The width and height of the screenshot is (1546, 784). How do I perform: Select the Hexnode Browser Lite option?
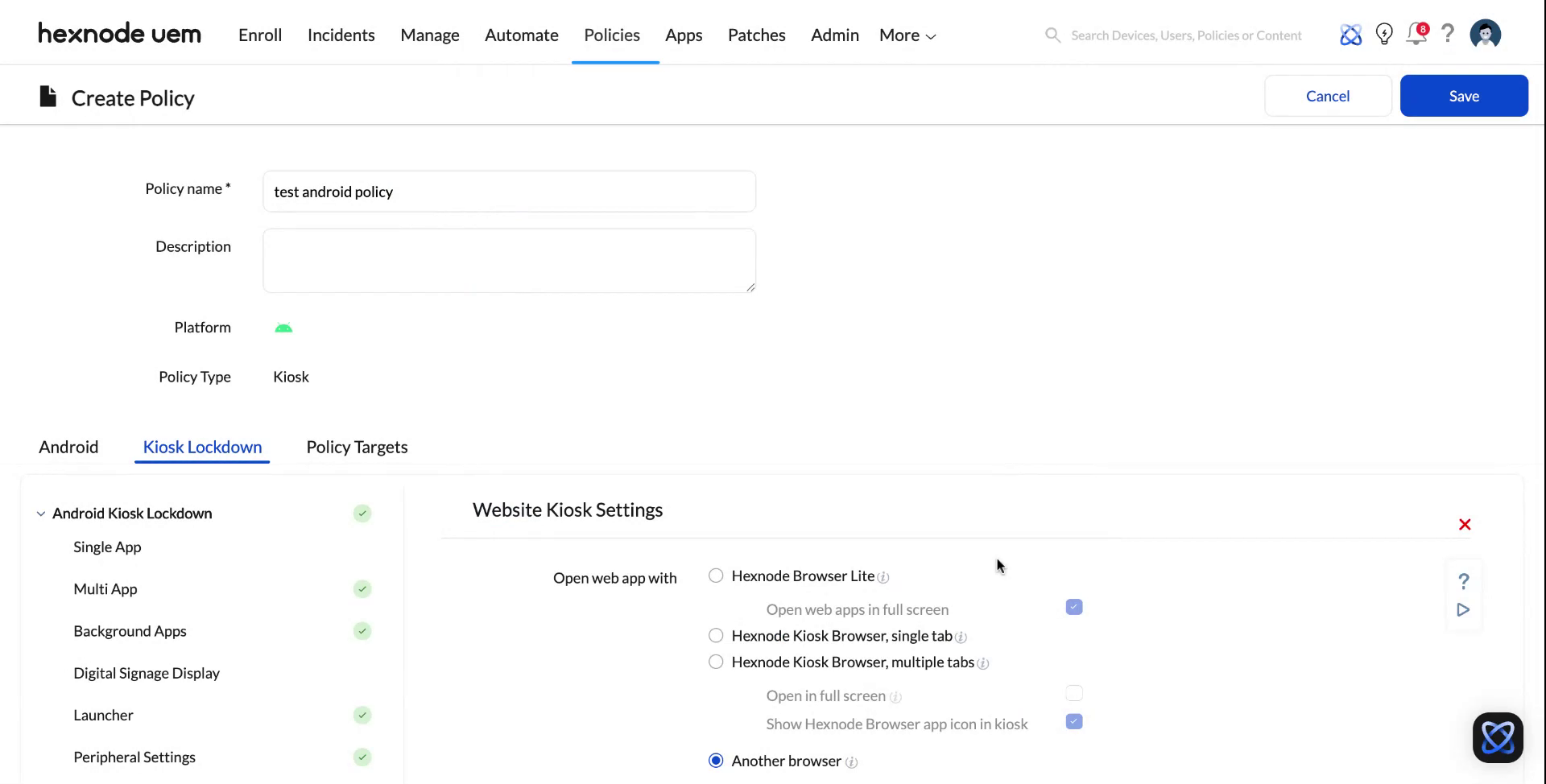(715, 576)
